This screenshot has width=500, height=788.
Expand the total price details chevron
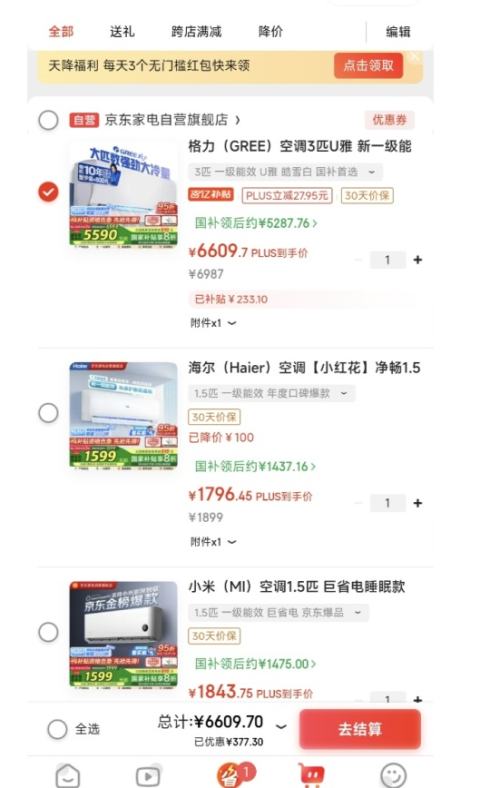pyautogui.click(x=281, y=726)
